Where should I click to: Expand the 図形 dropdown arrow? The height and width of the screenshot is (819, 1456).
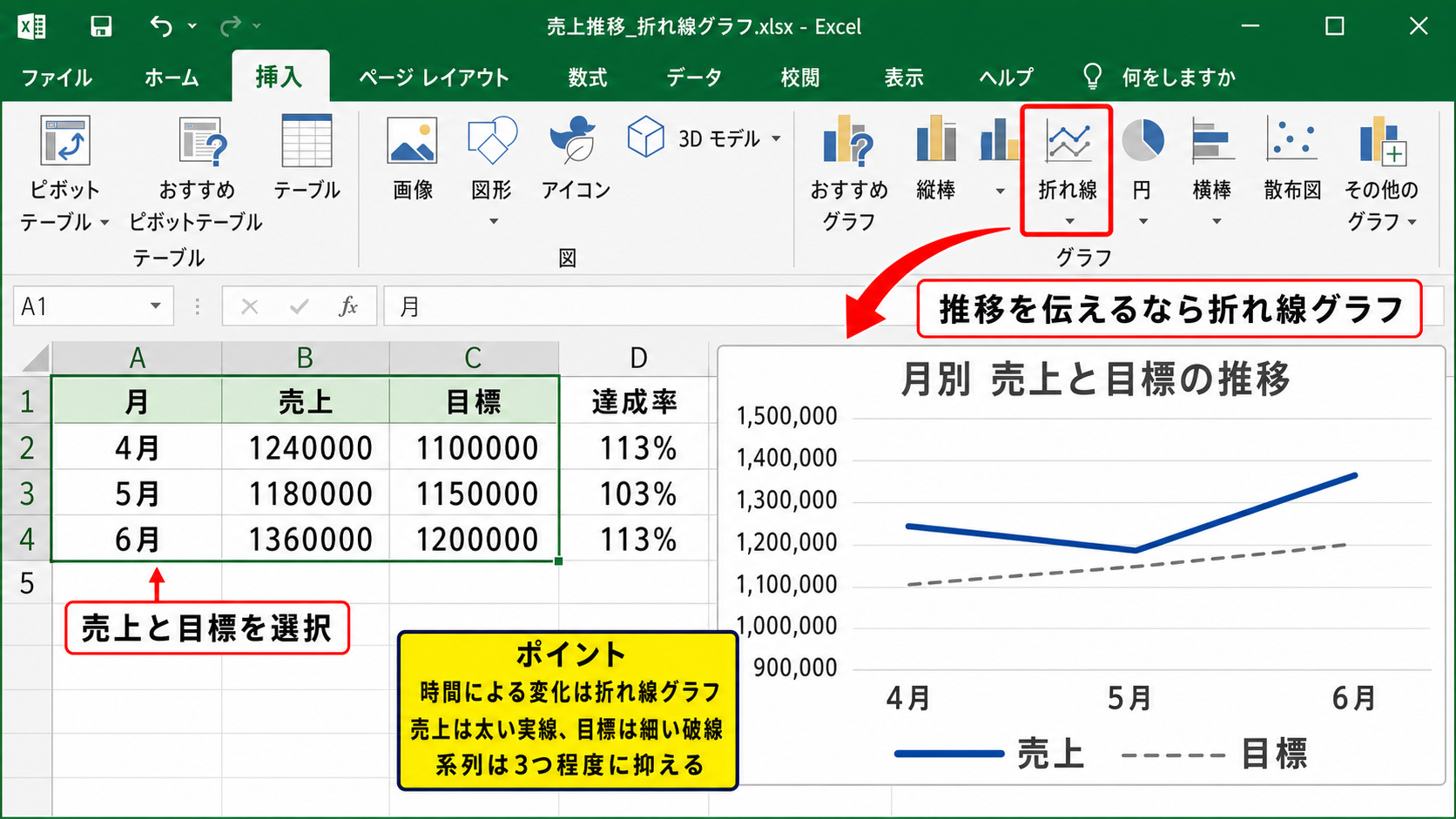(493, 221)
